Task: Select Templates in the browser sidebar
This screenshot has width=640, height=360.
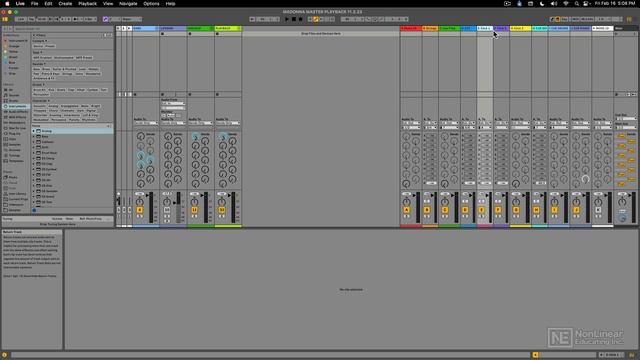Action: [16, 161]
